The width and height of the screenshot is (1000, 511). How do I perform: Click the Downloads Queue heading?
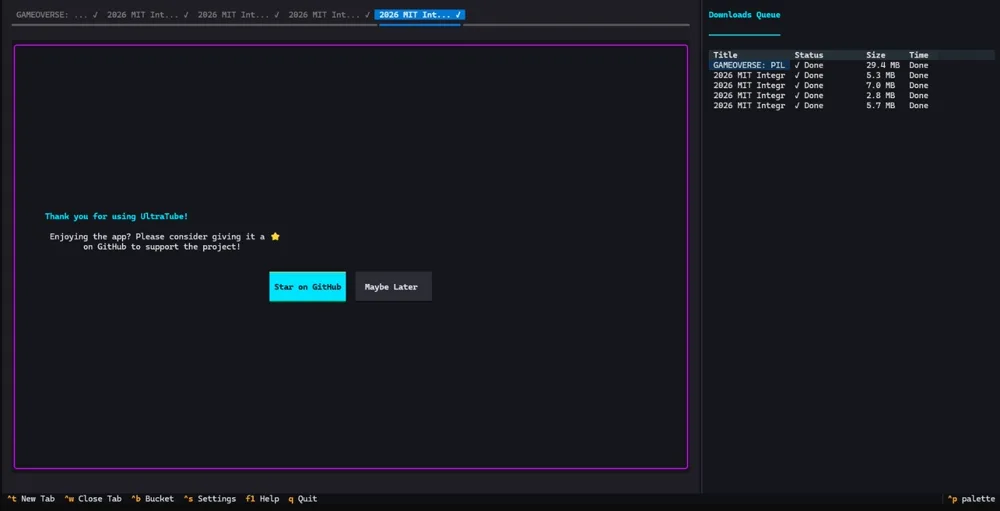pos(744,15)
